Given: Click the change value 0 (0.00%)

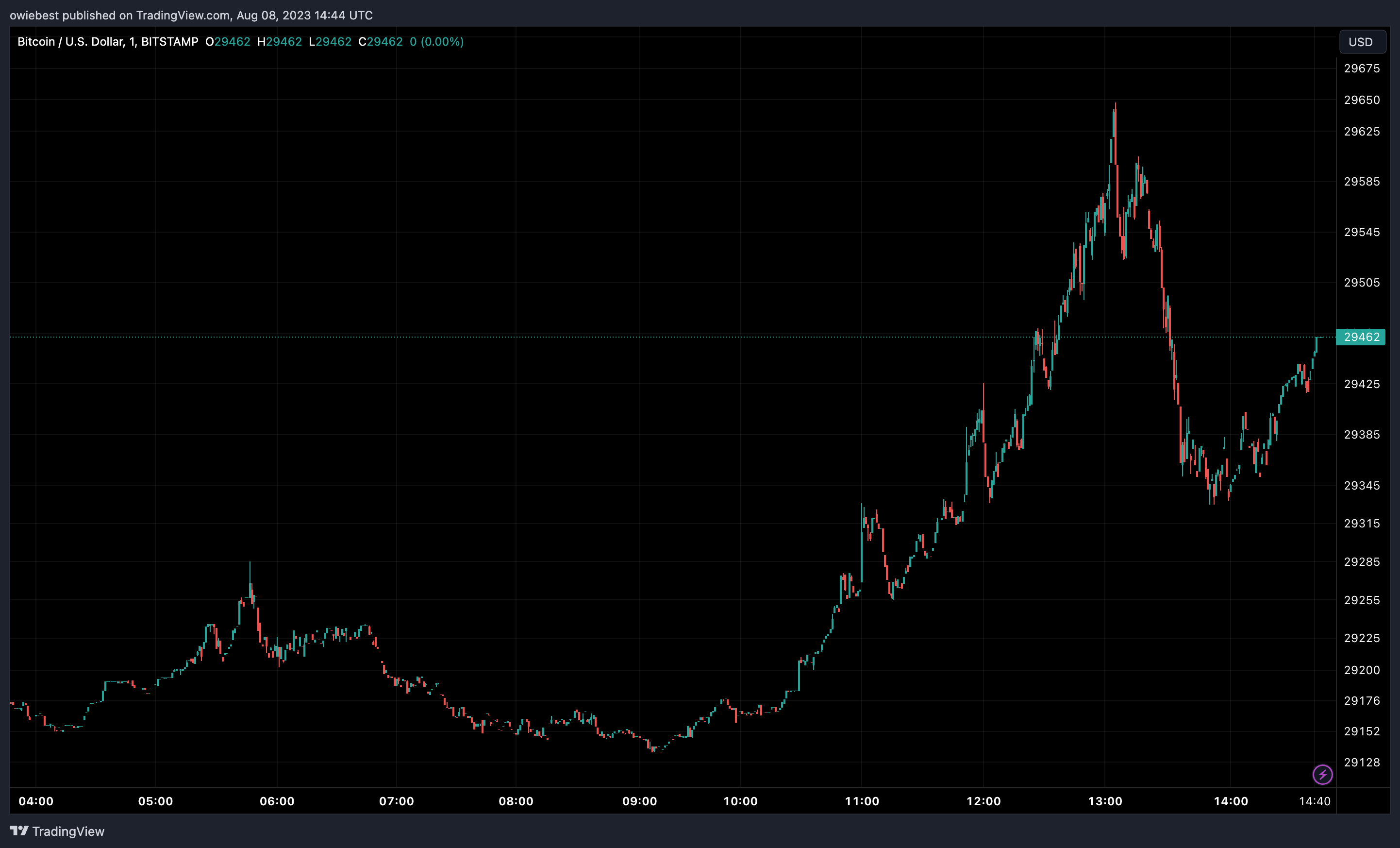Looking at the screenshot, I should click(436, 41).
